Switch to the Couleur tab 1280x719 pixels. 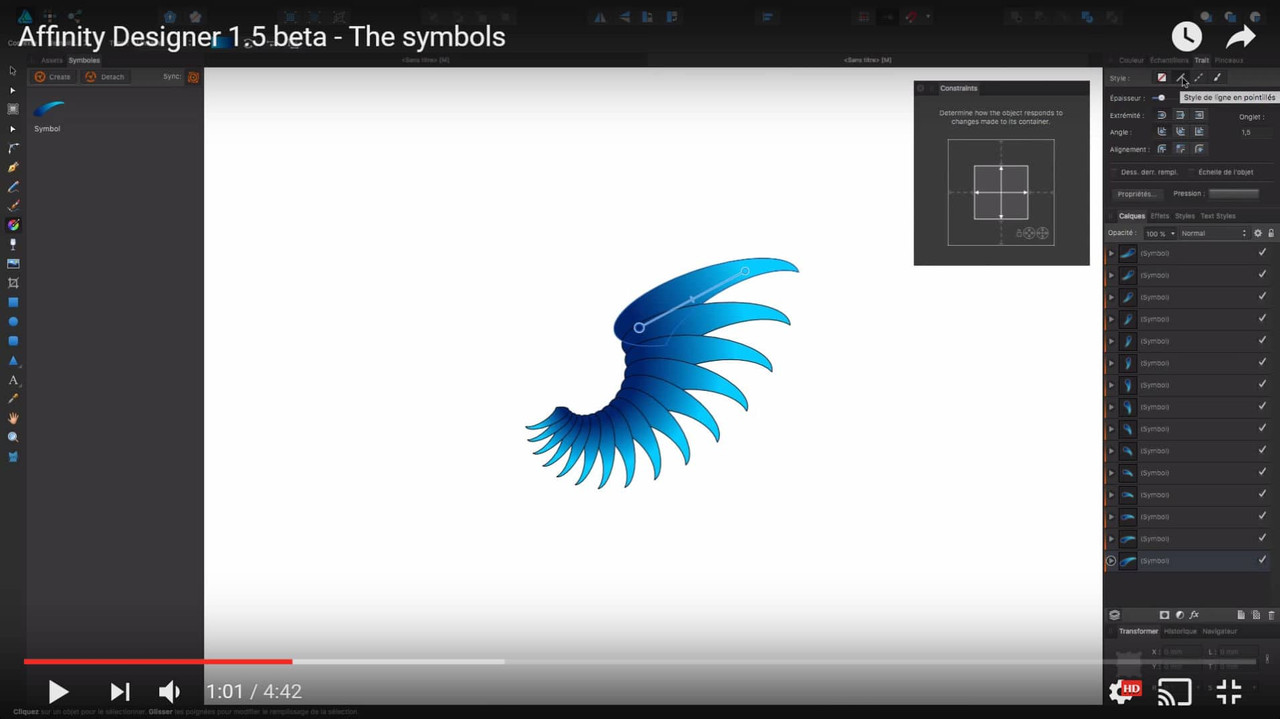1131,61
